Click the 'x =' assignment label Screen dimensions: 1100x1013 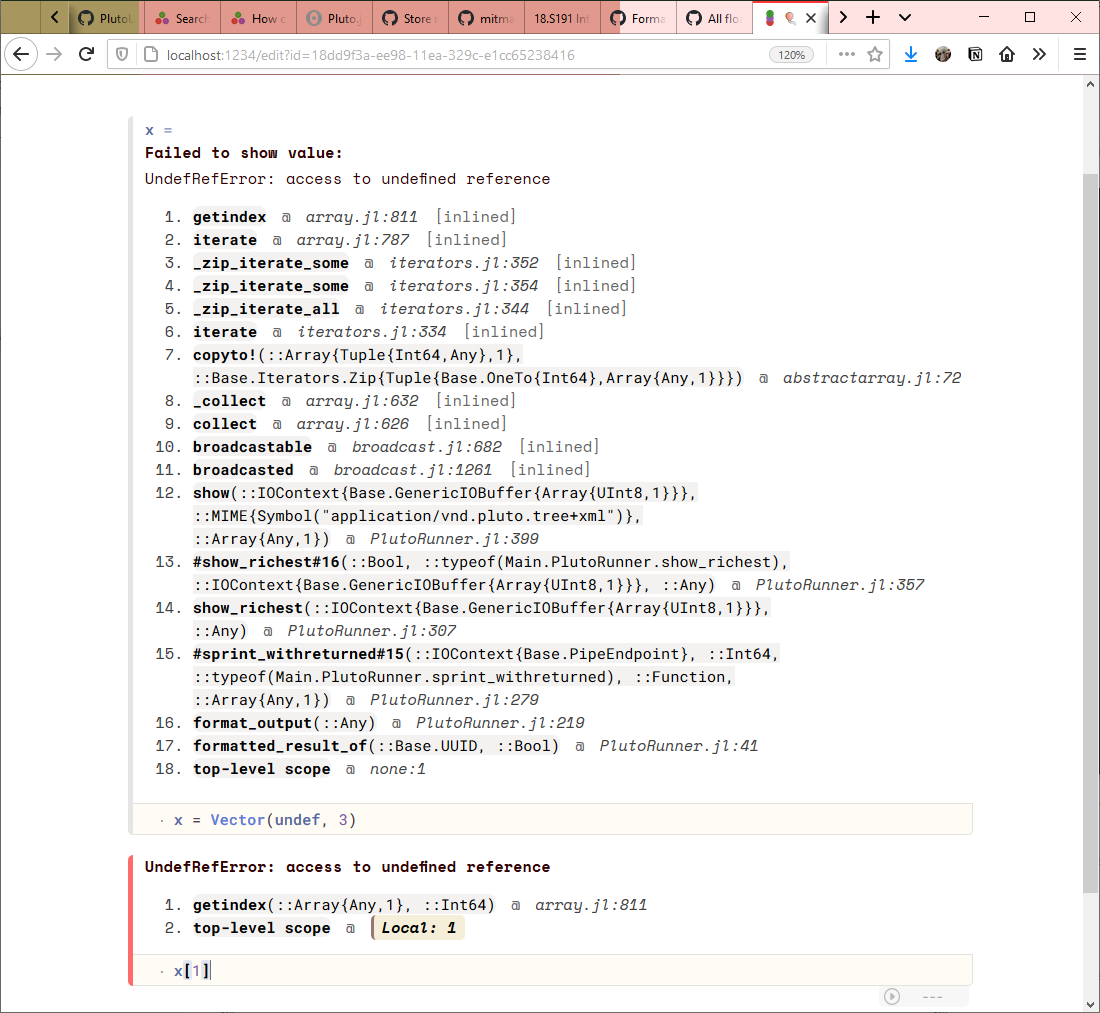pos(159,130)
